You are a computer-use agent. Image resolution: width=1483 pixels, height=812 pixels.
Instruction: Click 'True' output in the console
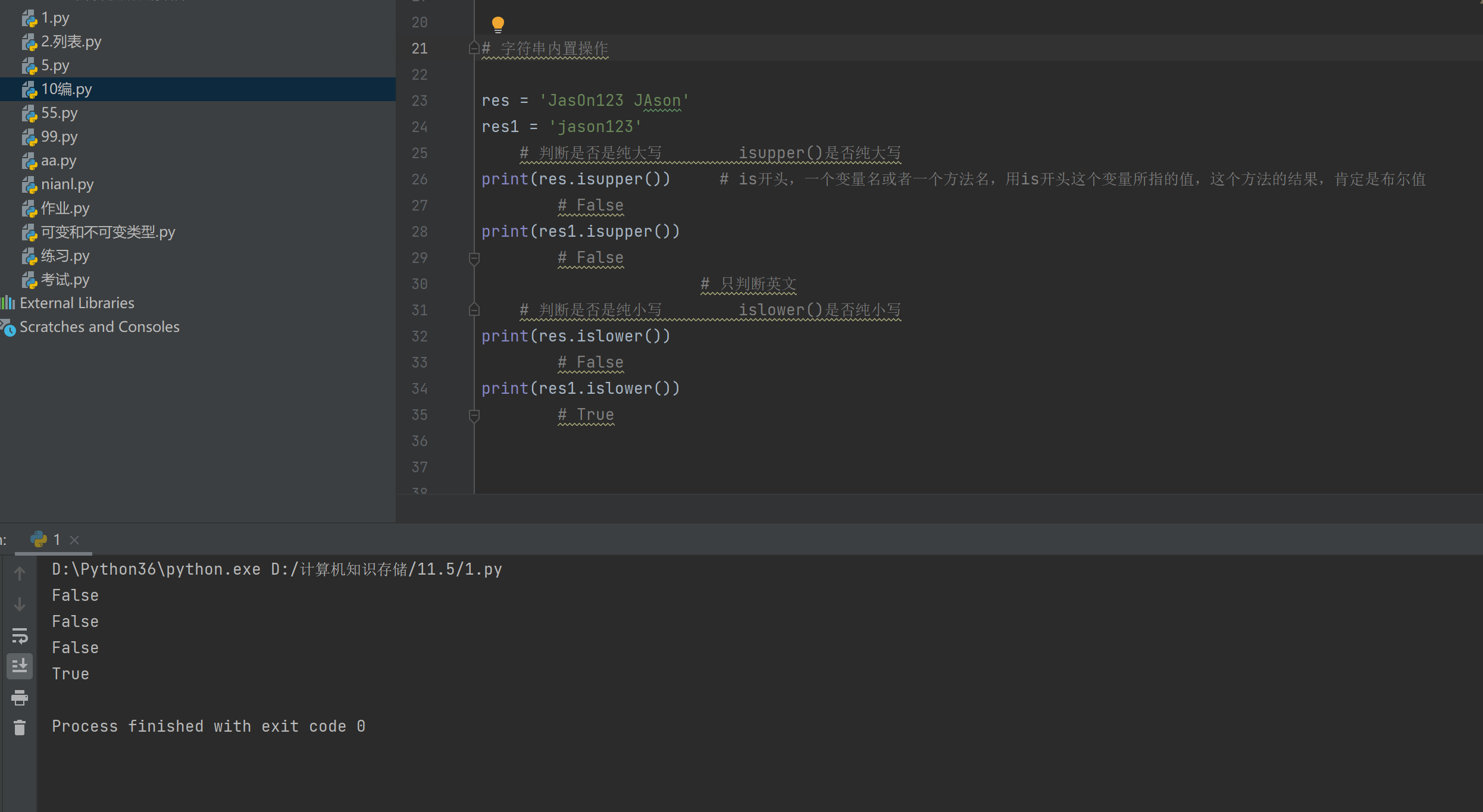point(70,674)
